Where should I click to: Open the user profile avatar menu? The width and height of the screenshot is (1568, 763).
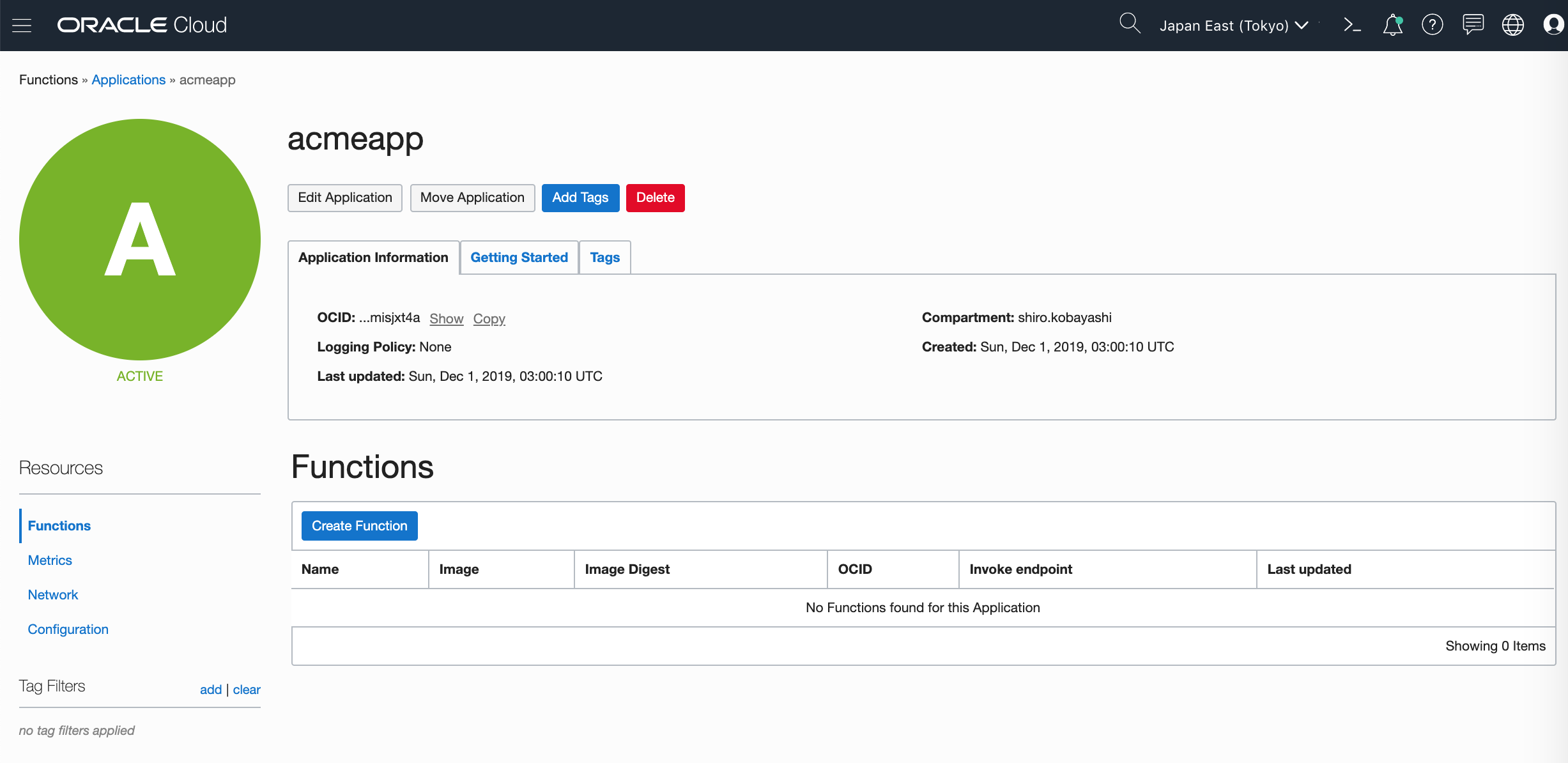pyautogui.click(x=1553, y=26)
